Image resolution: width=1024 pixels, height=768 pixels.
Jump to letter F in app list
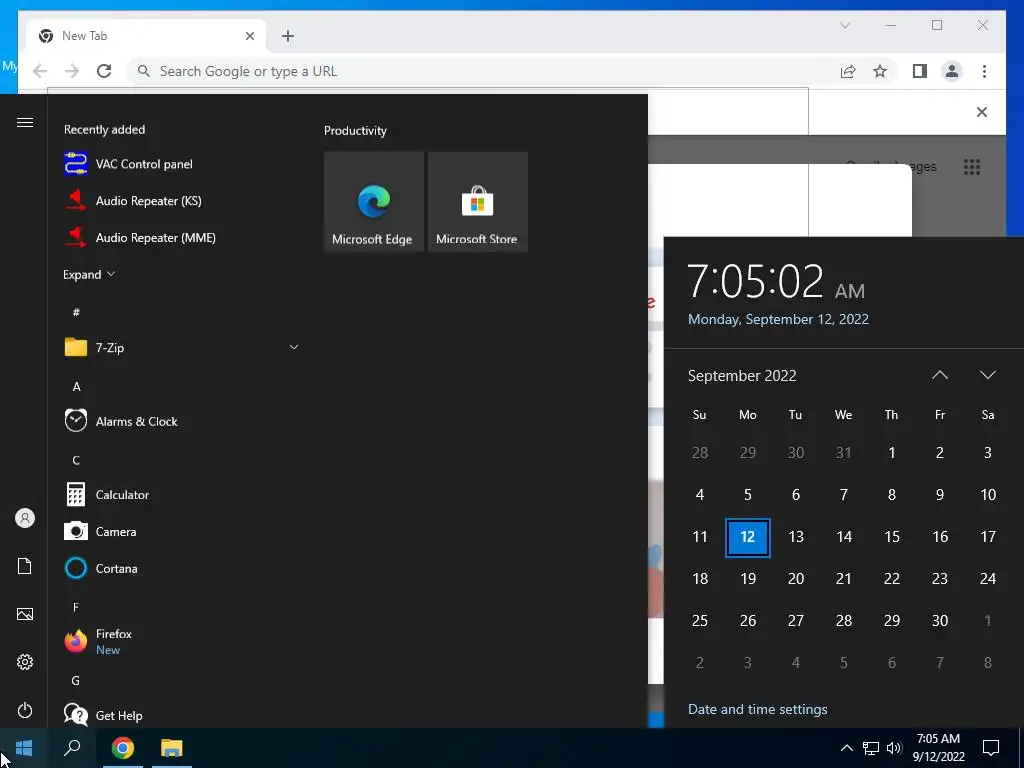[76, 607]
